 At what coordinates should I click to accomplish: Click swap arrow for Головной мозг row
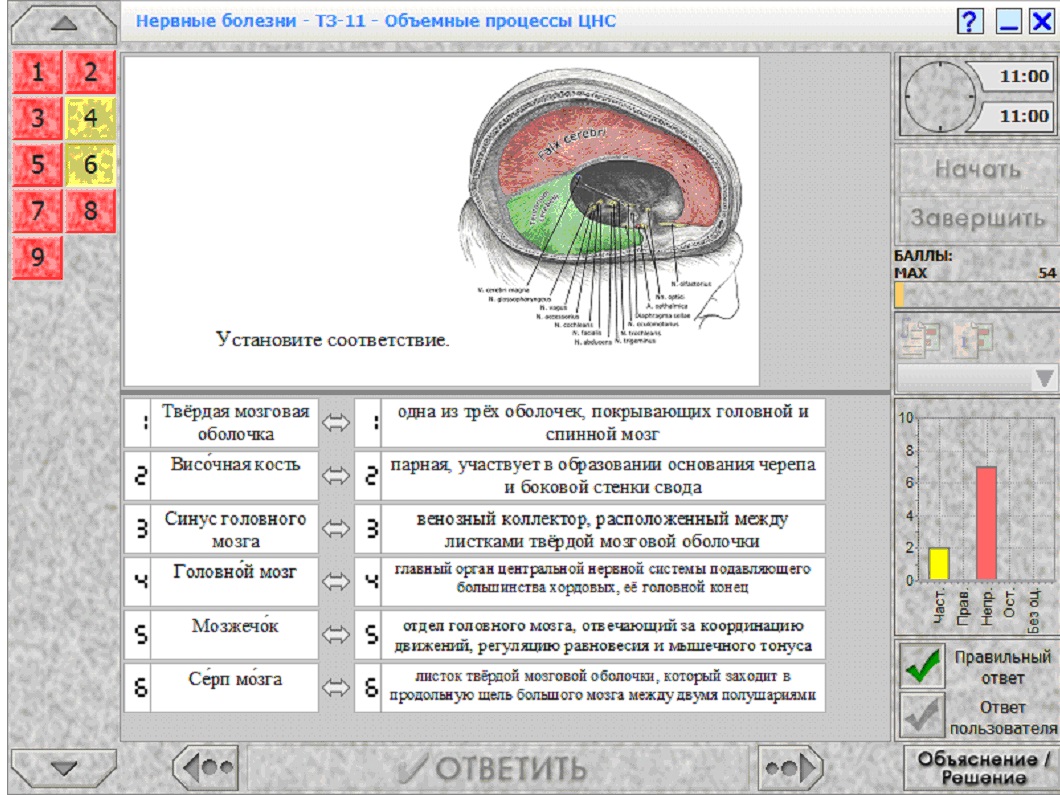tap(336, 581)
